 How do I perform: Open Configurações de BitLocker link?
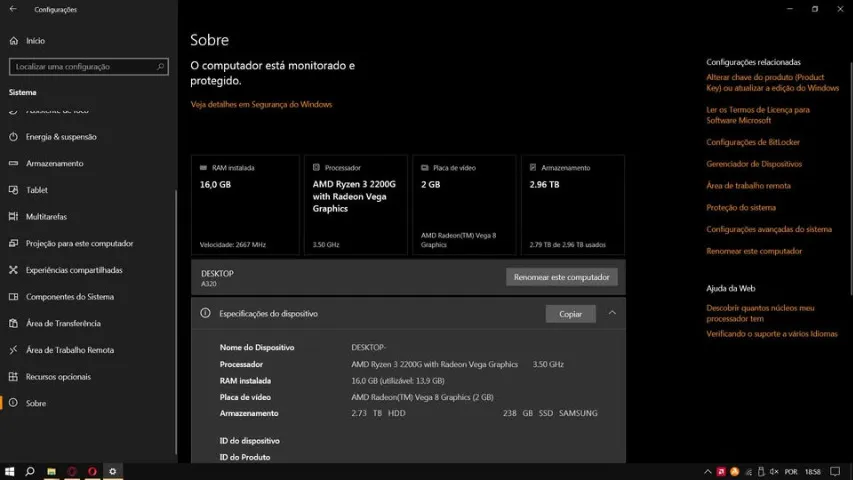(x=752, y=142)
